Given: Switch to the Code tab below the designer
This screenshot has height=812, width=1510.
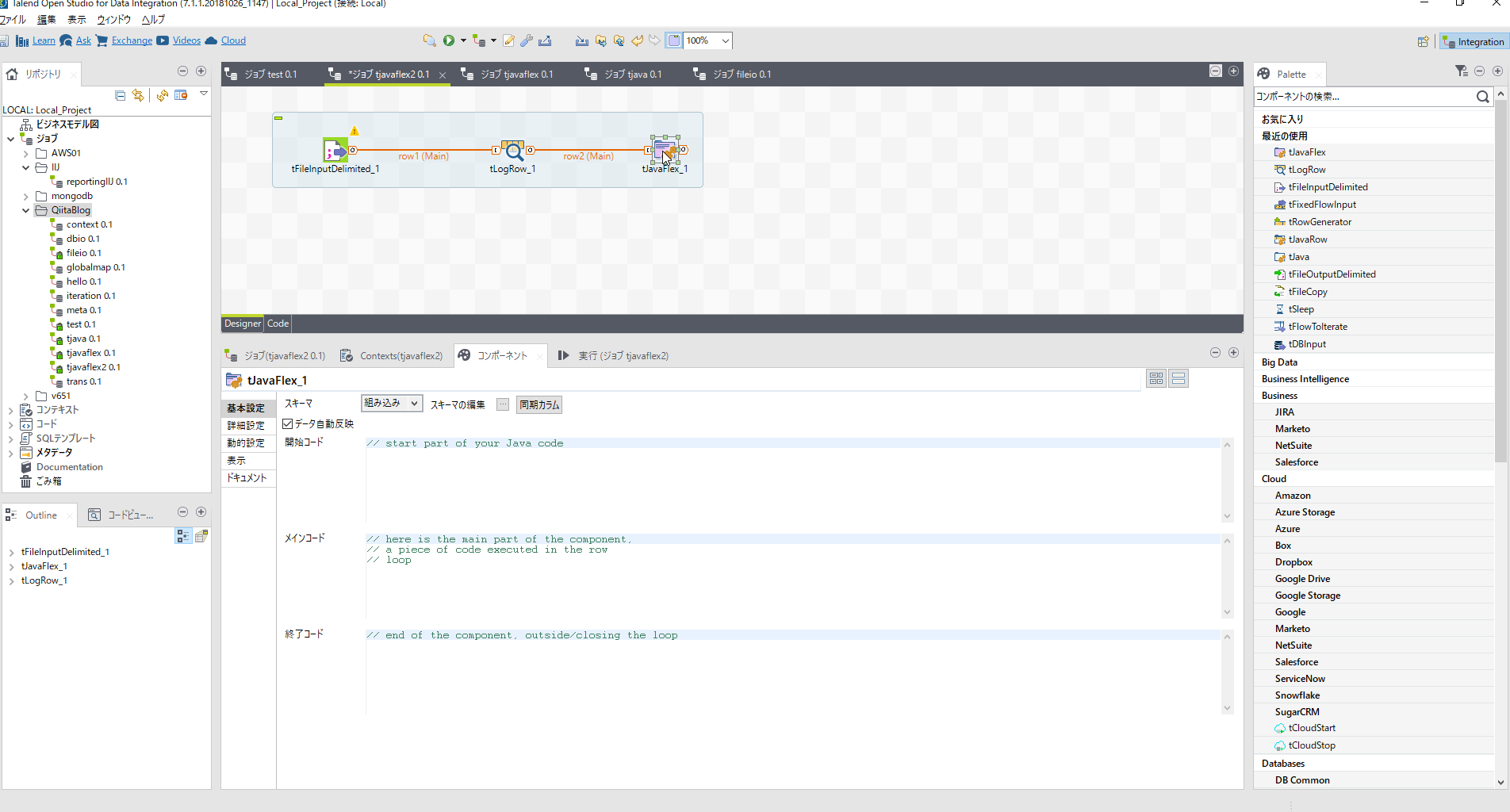Looking at the screenshot, I should 277,323.
